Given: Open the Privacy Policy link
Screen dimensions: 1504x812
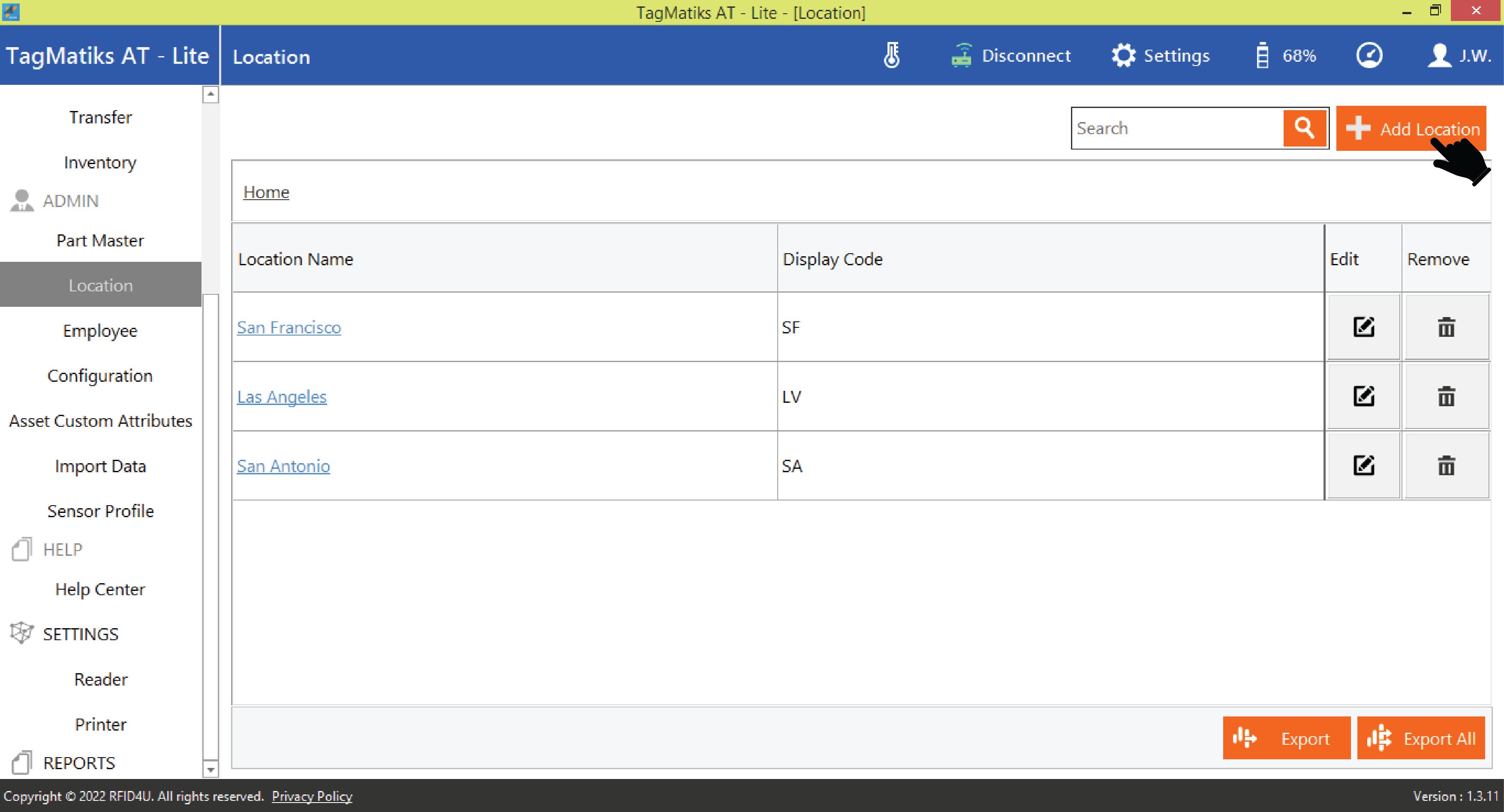Looking at the screenshot, I should pyautogui.click(x=312, y=796).
